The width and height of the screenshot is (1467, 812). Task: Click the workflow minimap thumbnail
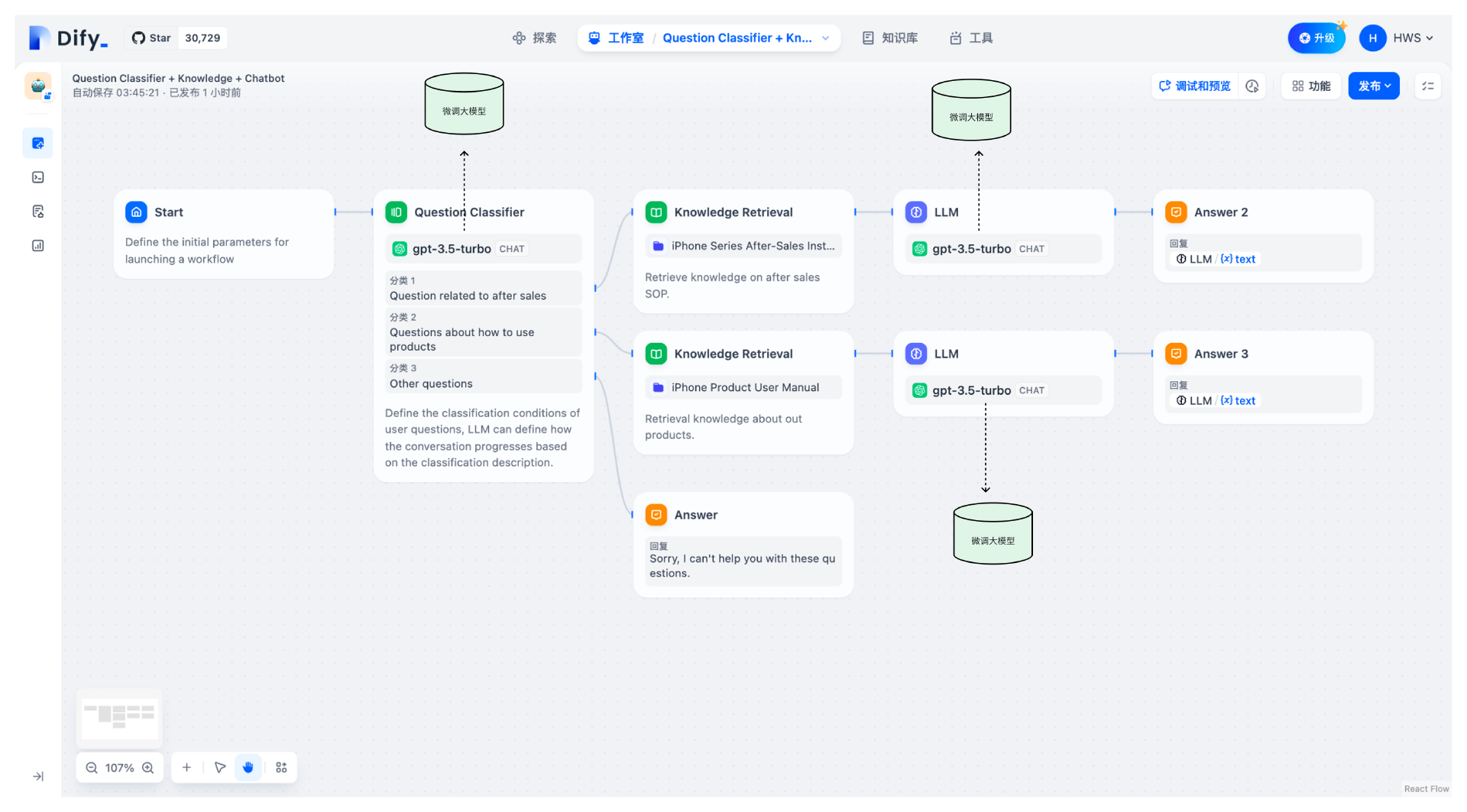pos(119,717)
